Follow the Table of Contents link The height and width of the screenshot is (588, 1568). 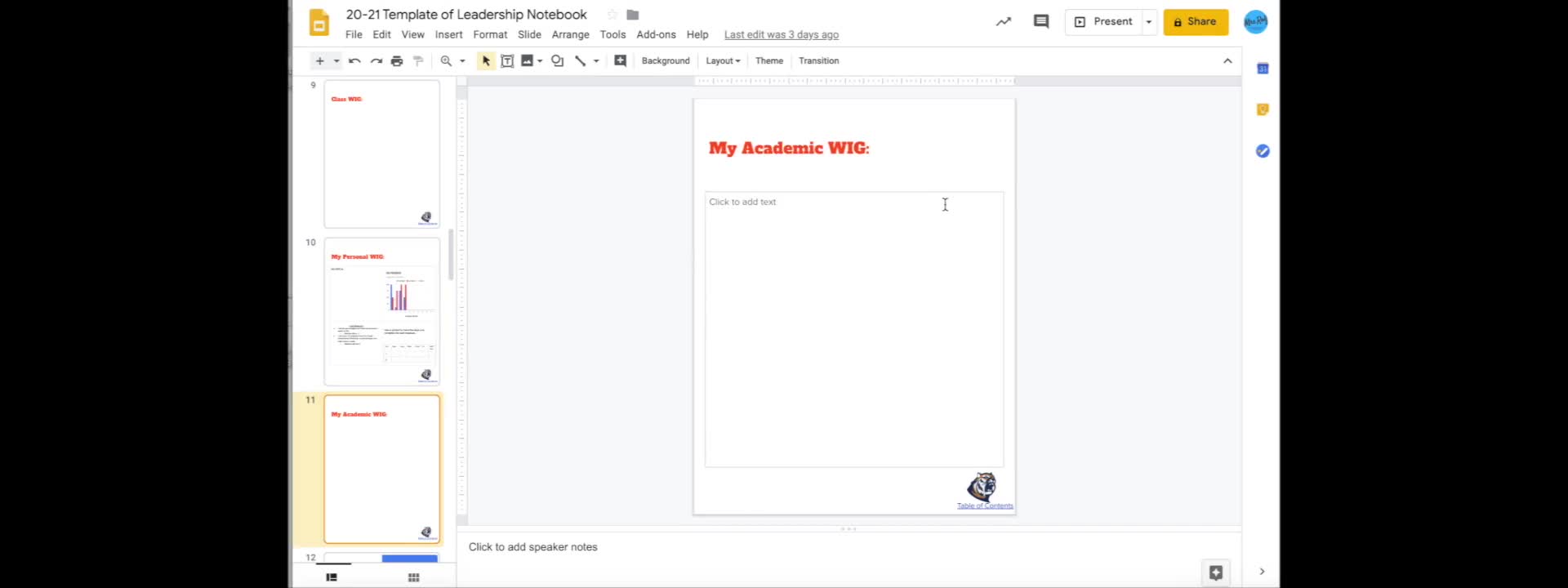[985, 506]
